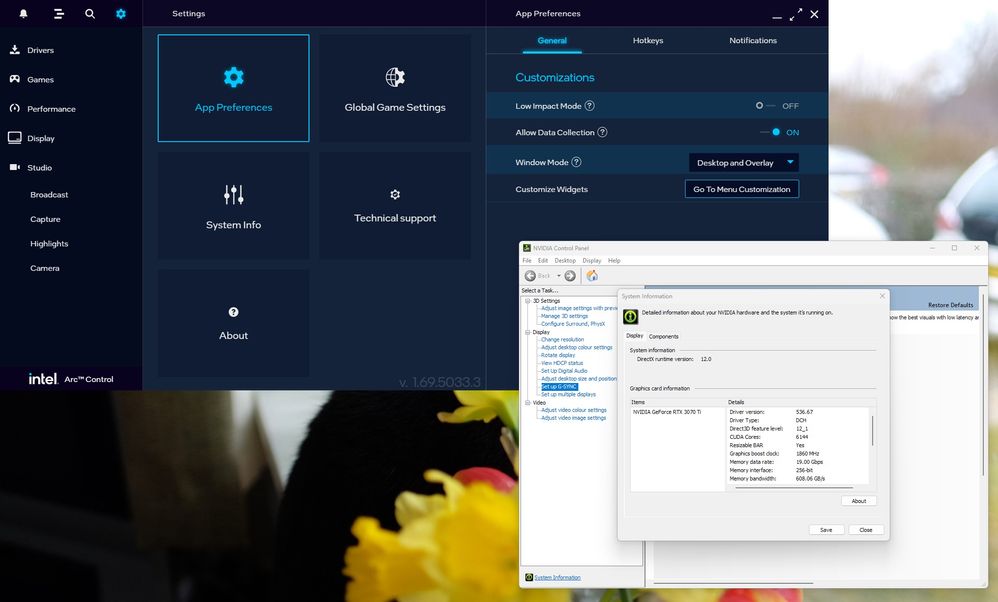
Task: Click the help icon beside Window Mode
Action: [x=576, y=163]
